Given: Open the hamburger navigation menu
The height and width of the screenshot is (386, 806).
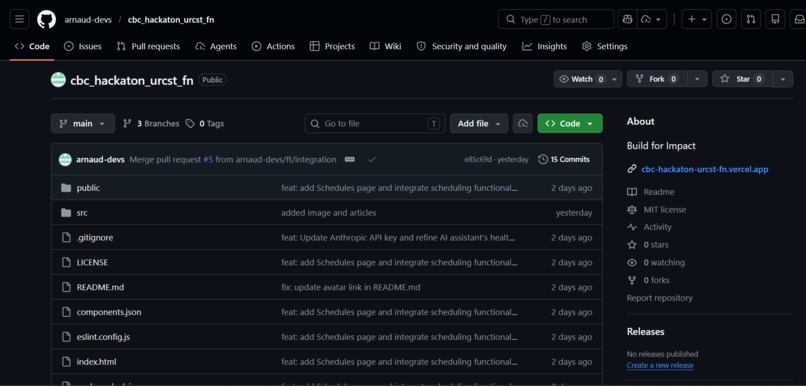Looking at the screenshot, I should pos(19,20).
